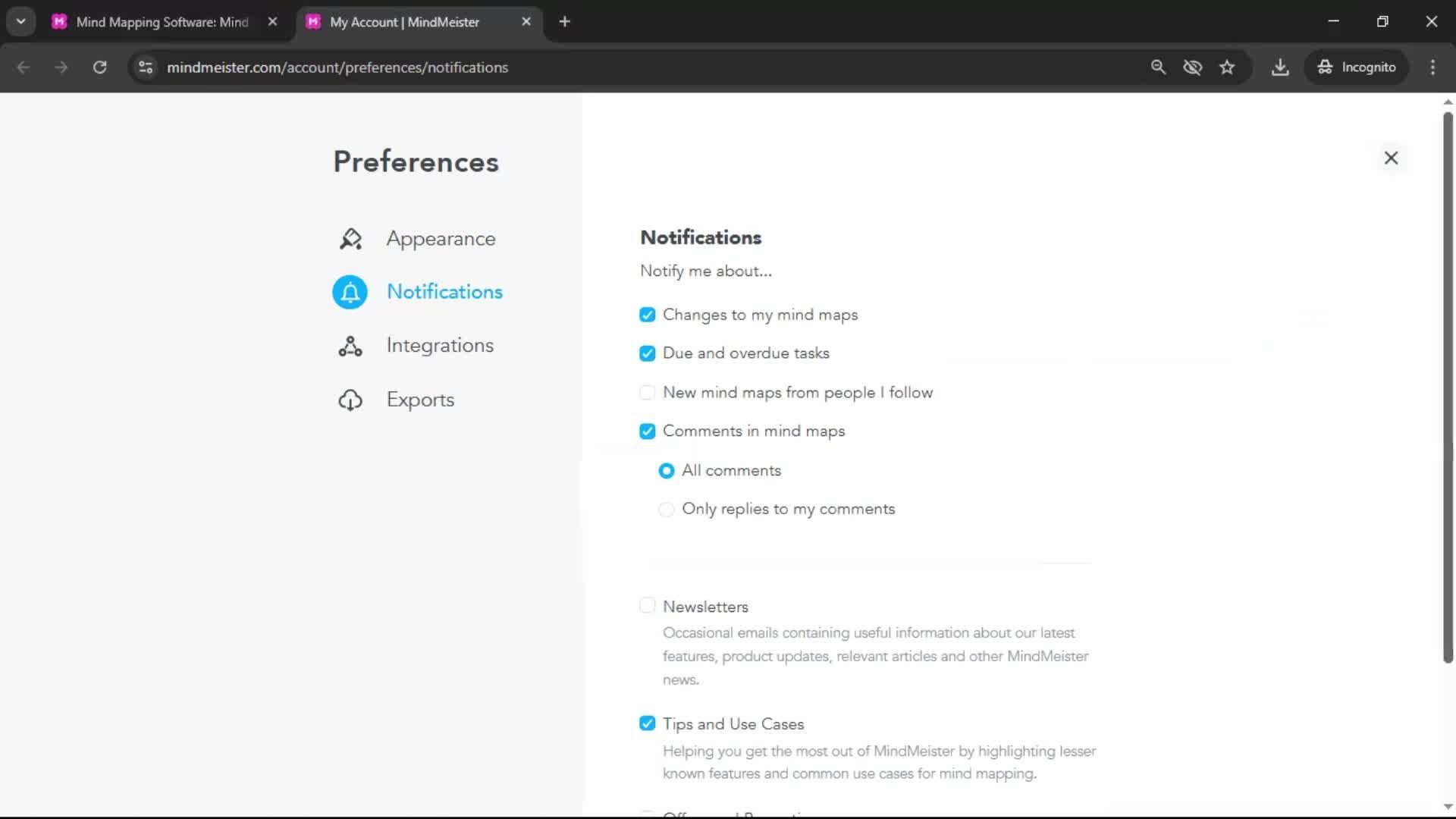This screenshot has height=819, width=1456.
Task: Enable the Newsletters checkbox
Action: [x=647, y=605]
